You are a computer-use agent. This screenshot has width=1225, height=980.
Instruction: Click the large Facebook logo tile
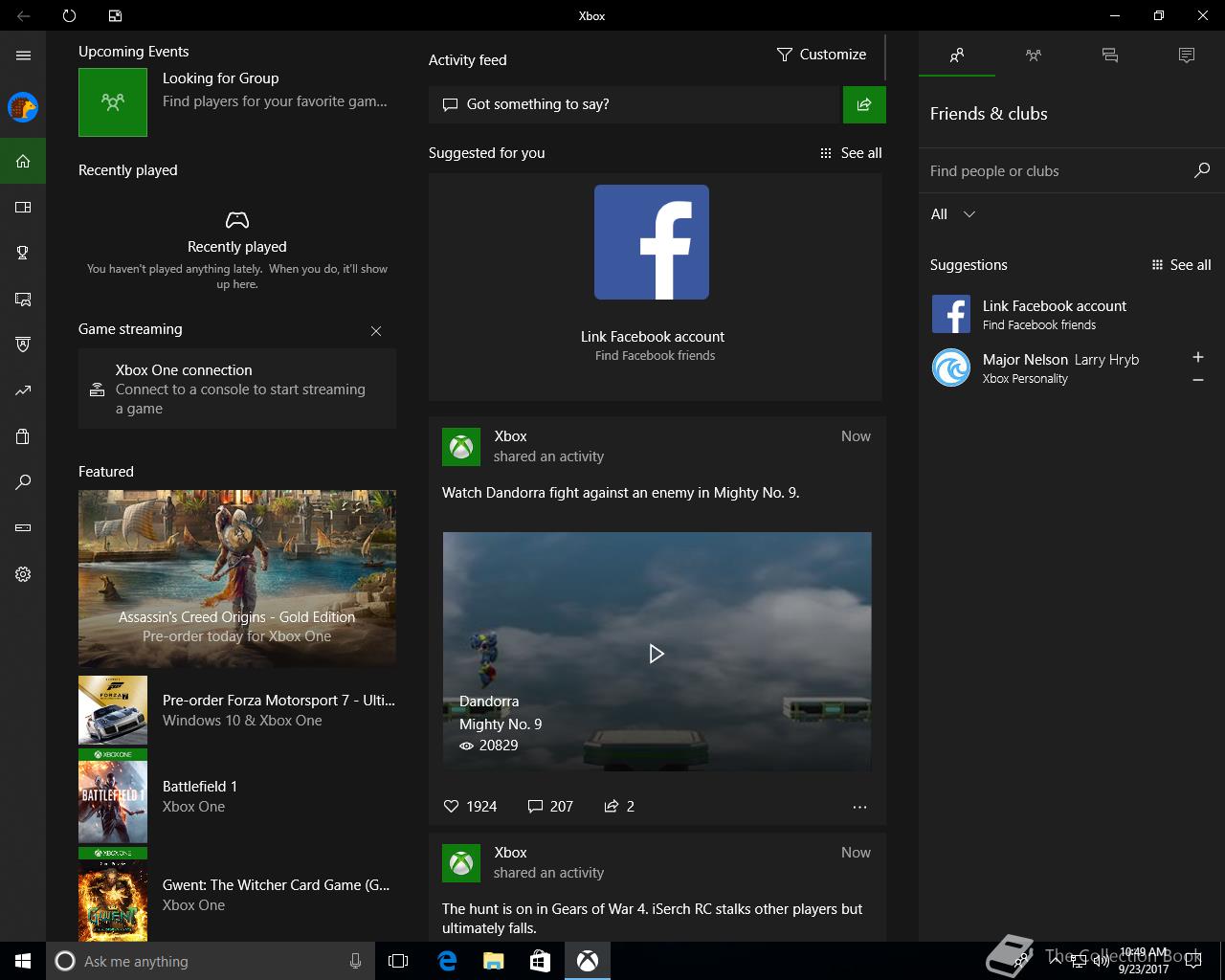(x=652, y=242)
